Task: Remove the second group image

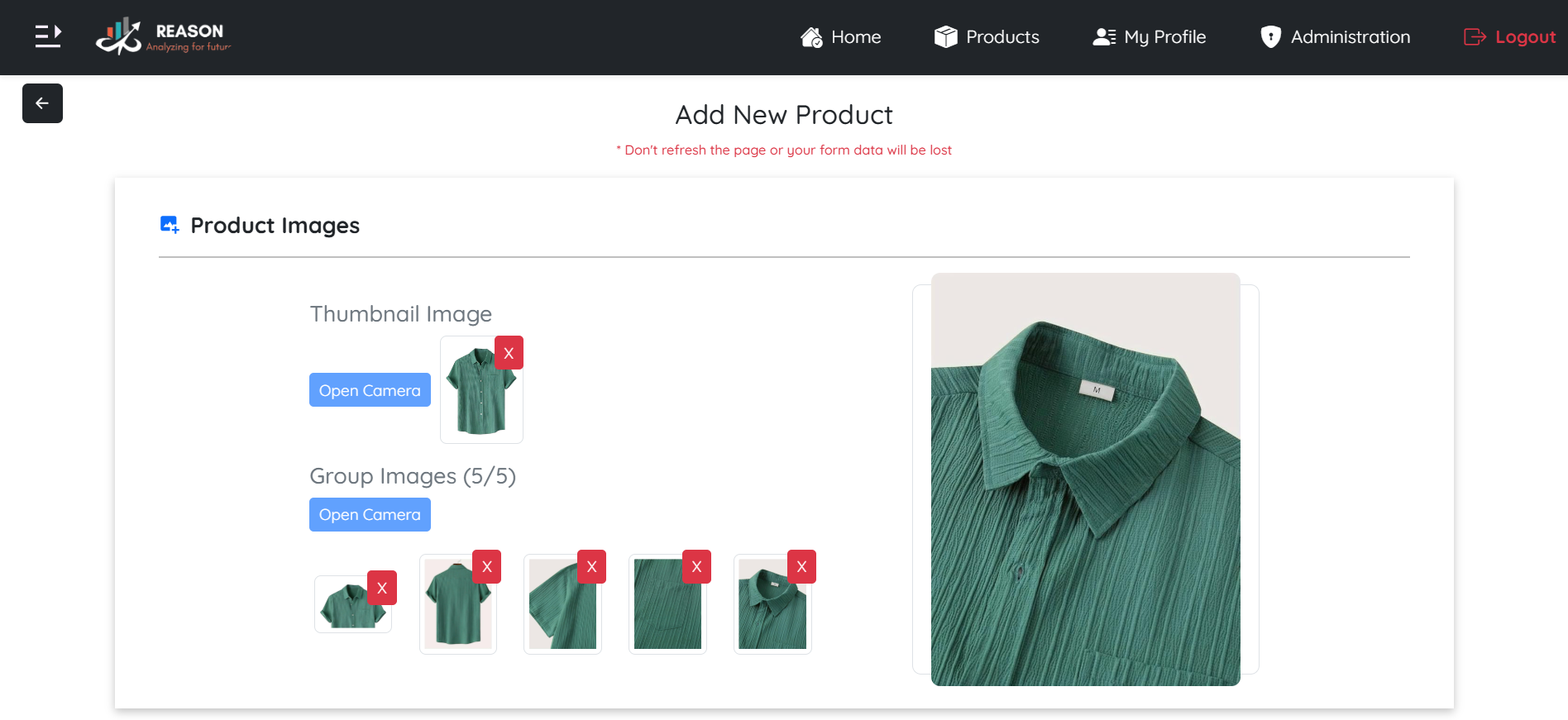Action: pyautogui.click(x=487, y=566)
